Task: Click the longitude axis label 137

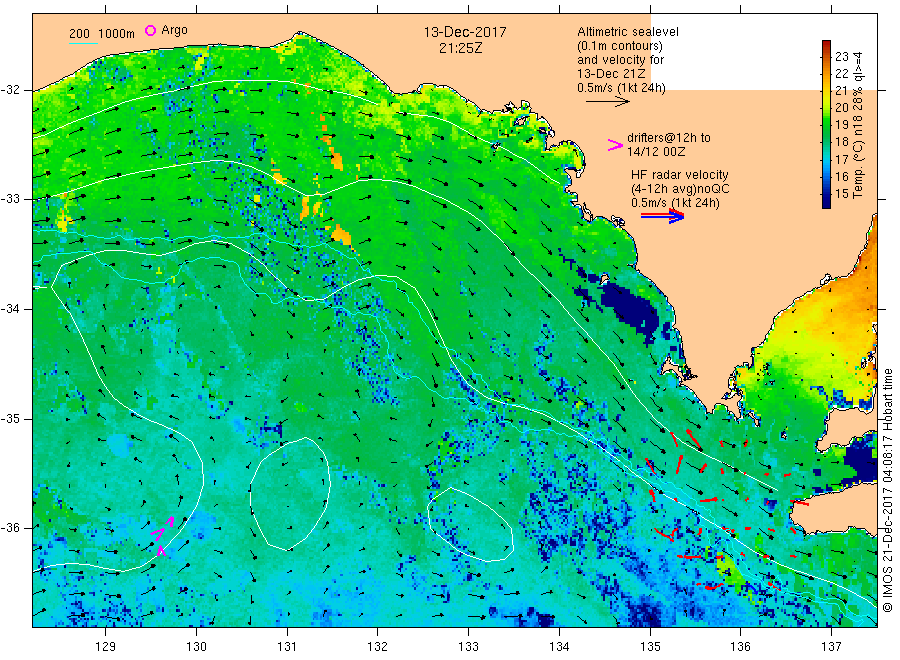Action: pos(831,647)
